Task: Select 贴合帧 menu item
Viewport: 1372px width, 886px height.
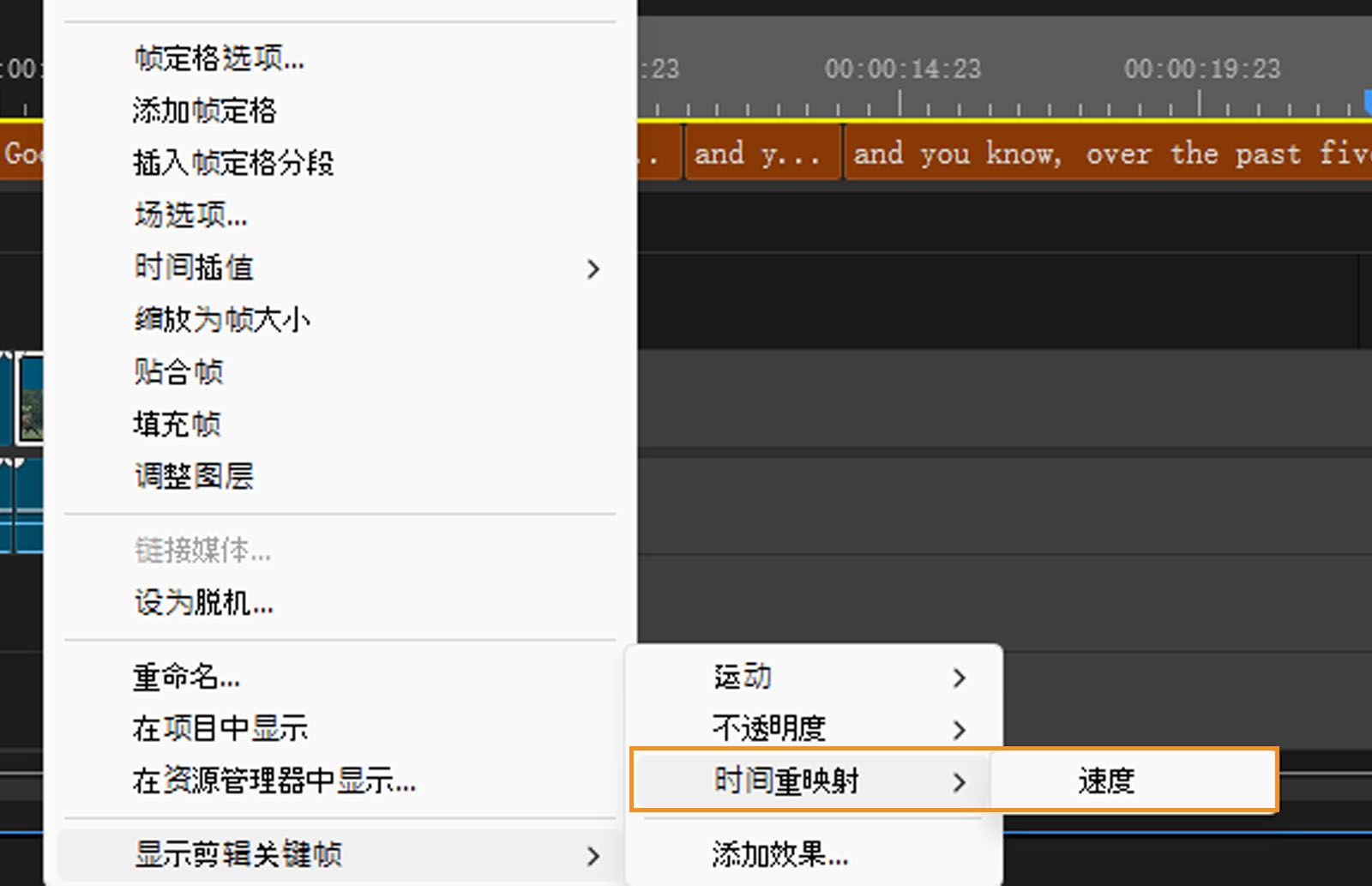Action: click(x=340, y=372)
